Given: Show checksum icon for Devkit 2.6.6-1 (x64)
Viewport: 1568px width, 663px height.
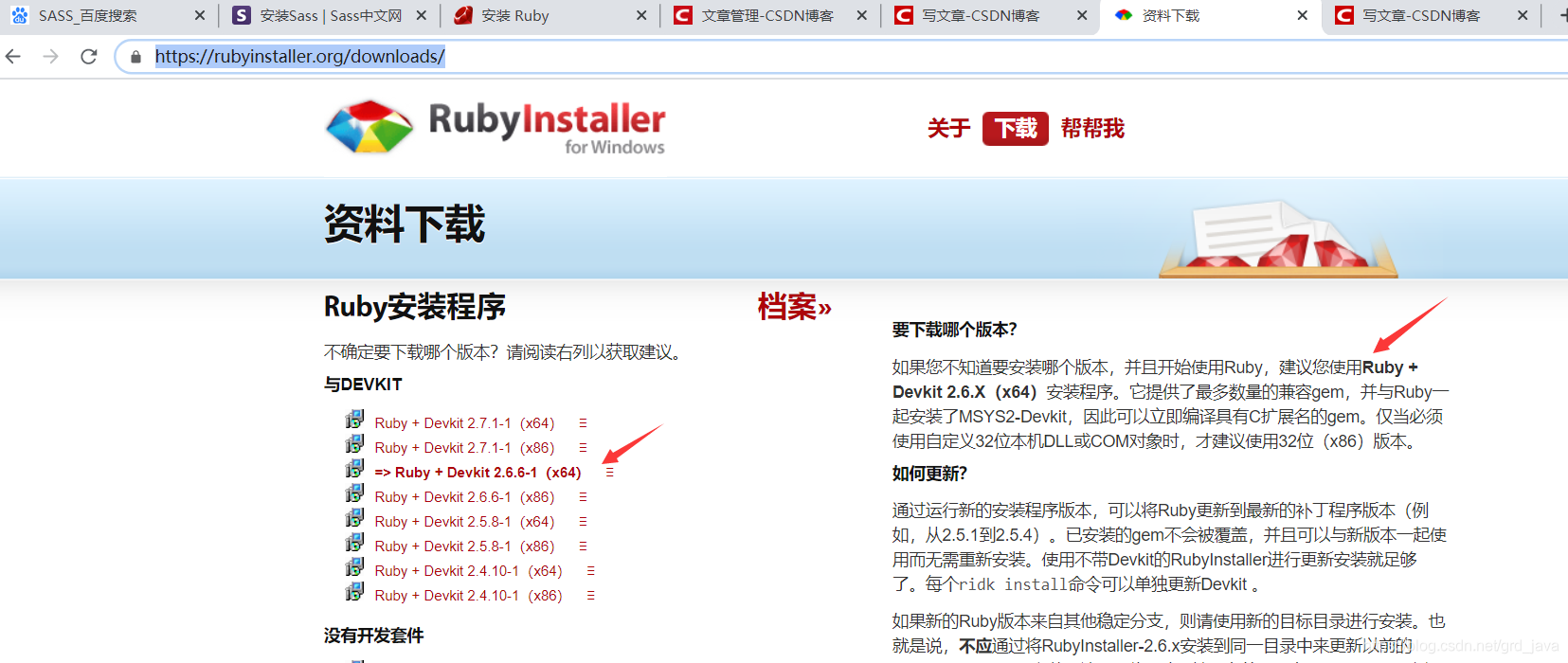Looking at the screenshot, I should tap(609, 473).
